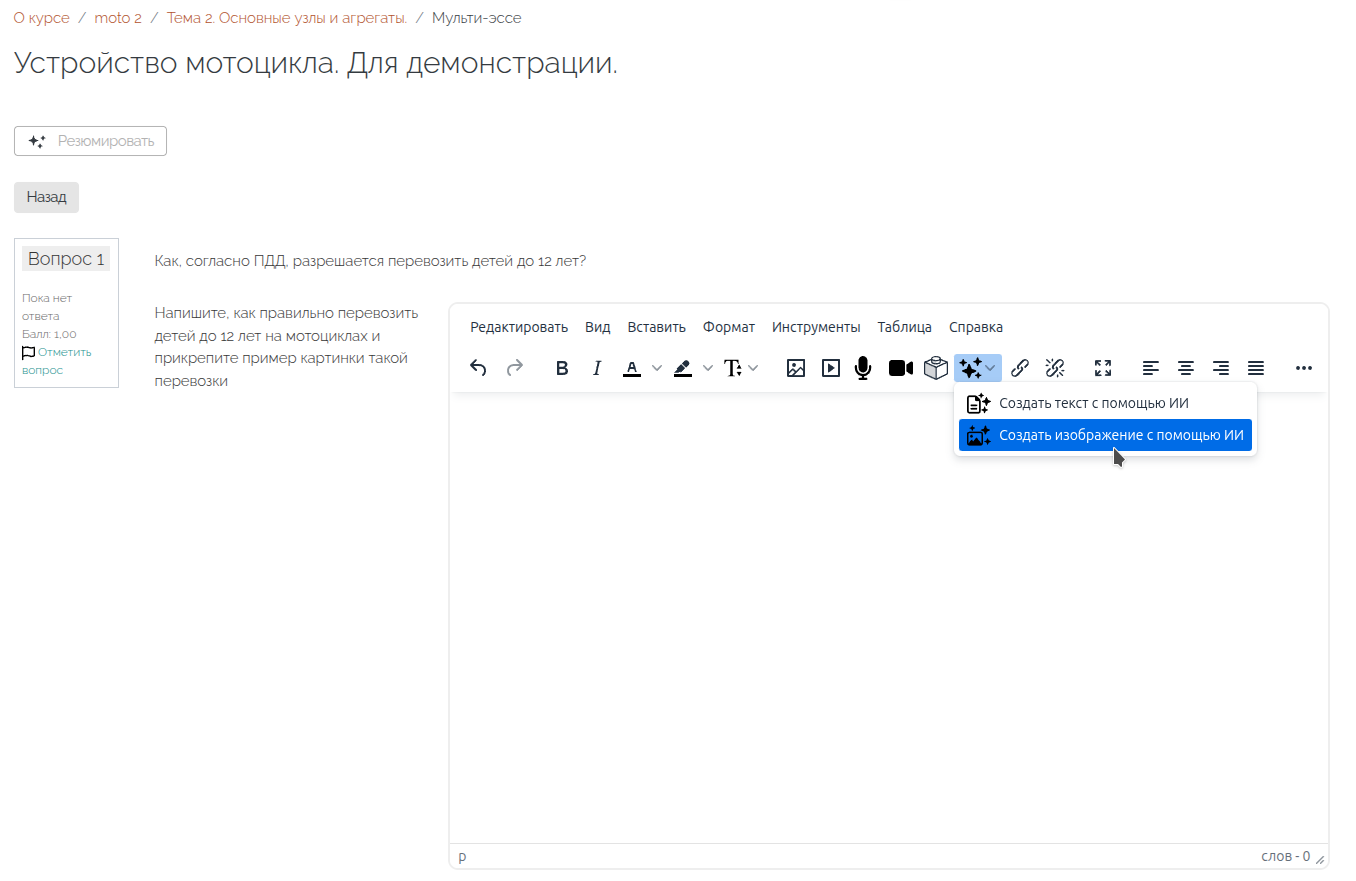Click the question text about ПДД
1356x881 pixels.
coord(370,261)
